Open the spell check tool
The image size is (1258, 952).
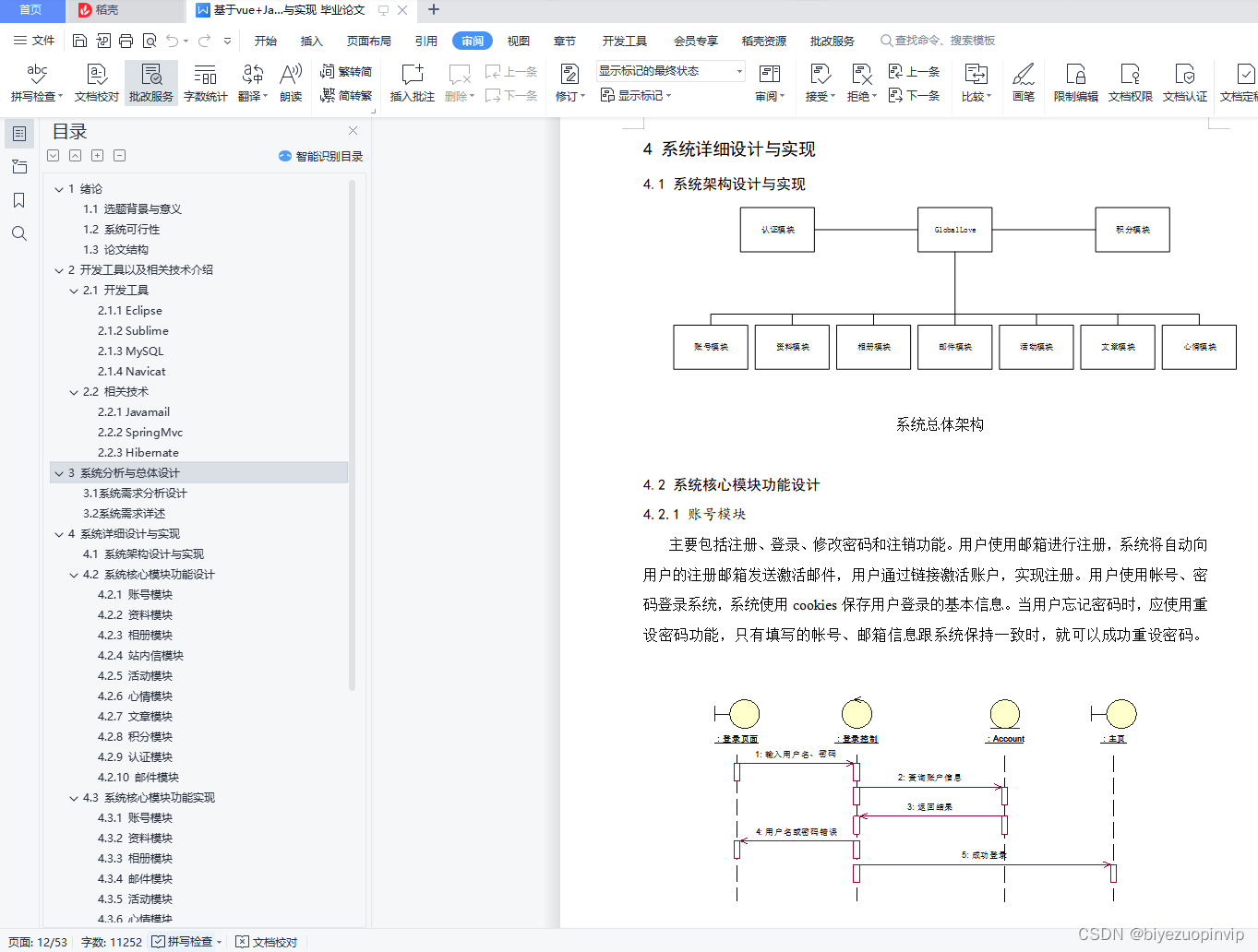pyautogui.click(x=37, y=83)
